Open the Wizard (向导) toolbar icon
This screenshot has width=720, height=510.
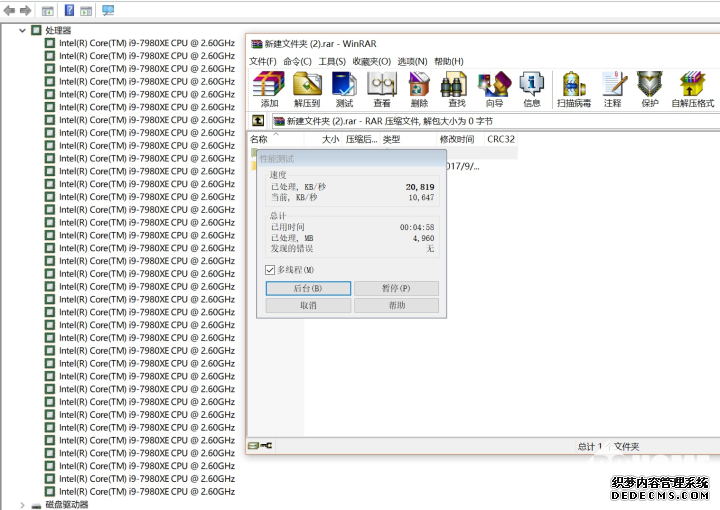(495, 90)
